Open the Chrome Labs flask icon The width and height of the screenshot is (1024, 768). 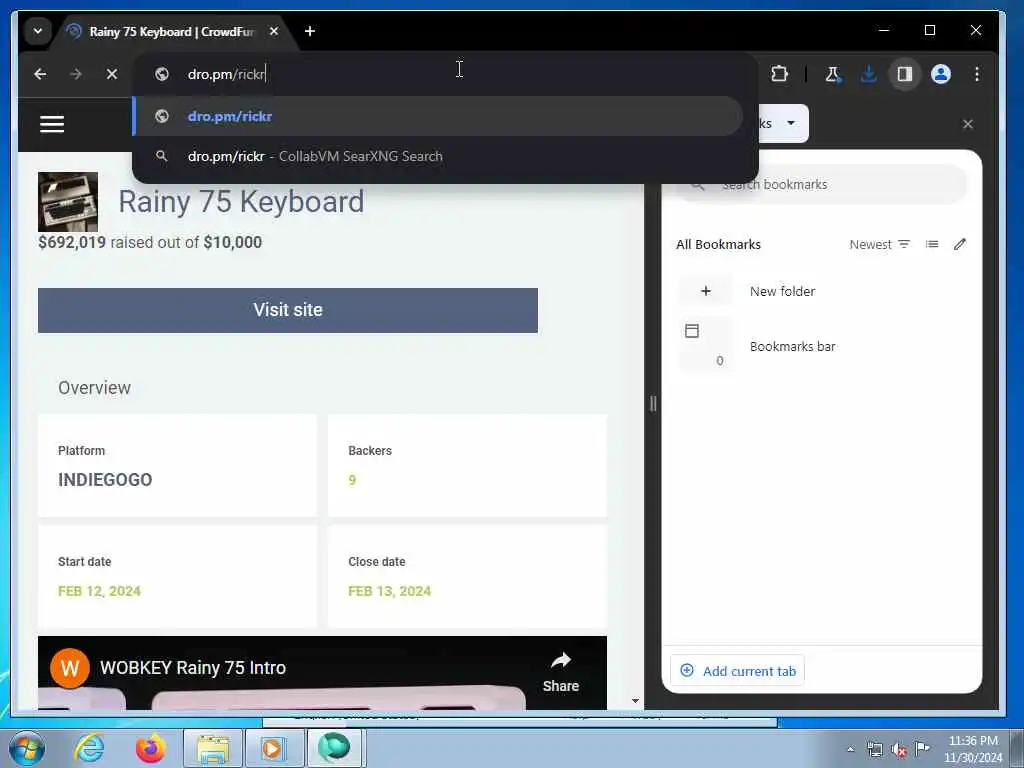point(833,74)
